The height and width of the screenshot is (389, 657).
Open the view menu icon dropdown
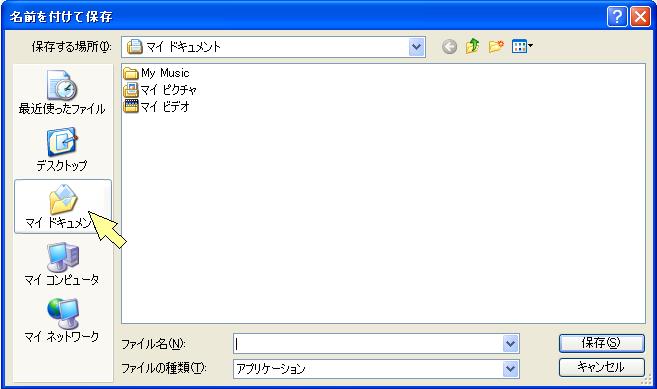522,46
